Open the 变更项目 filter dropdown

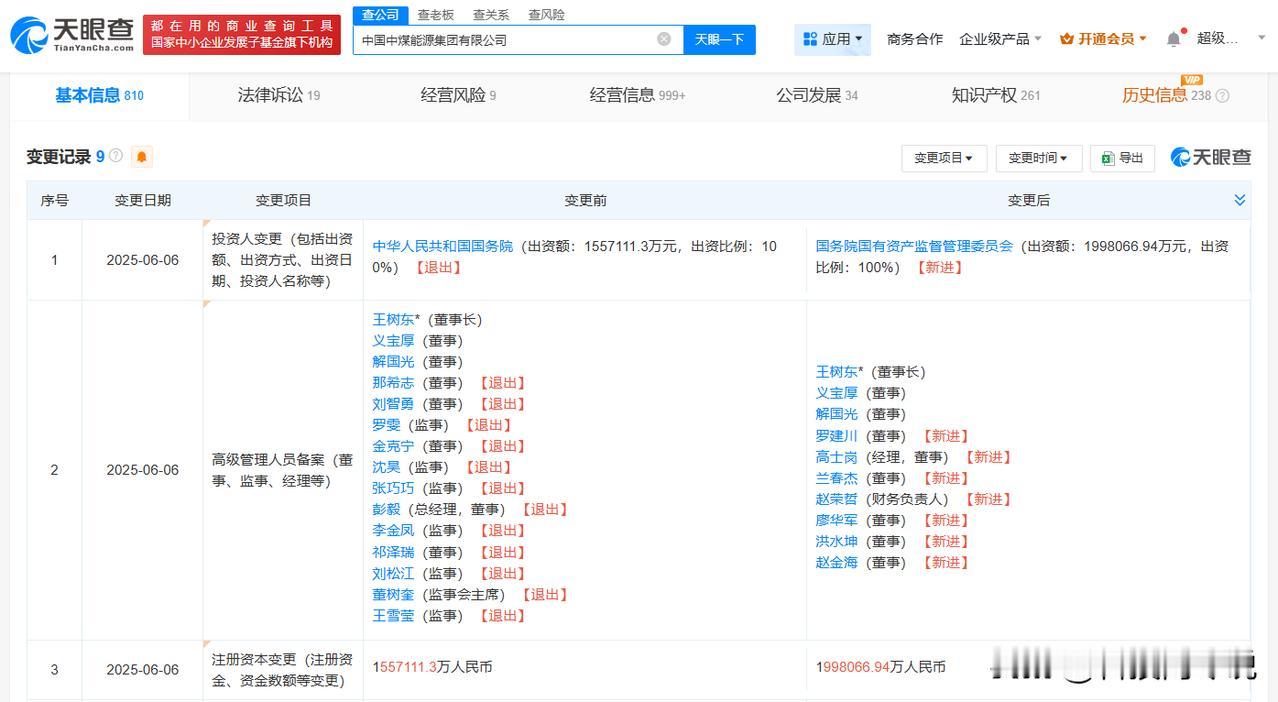944,158
